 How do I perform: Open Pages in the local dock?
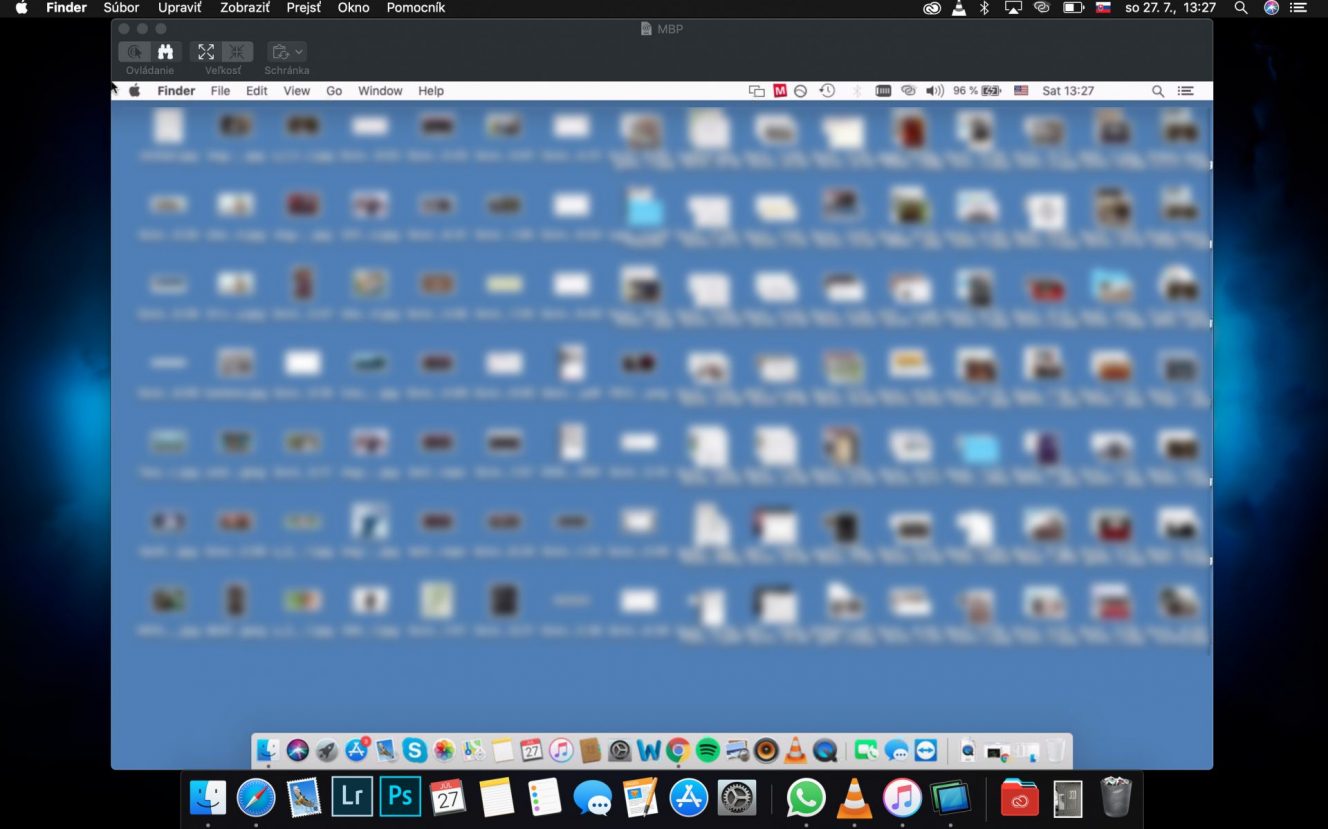tap(640, 797)
